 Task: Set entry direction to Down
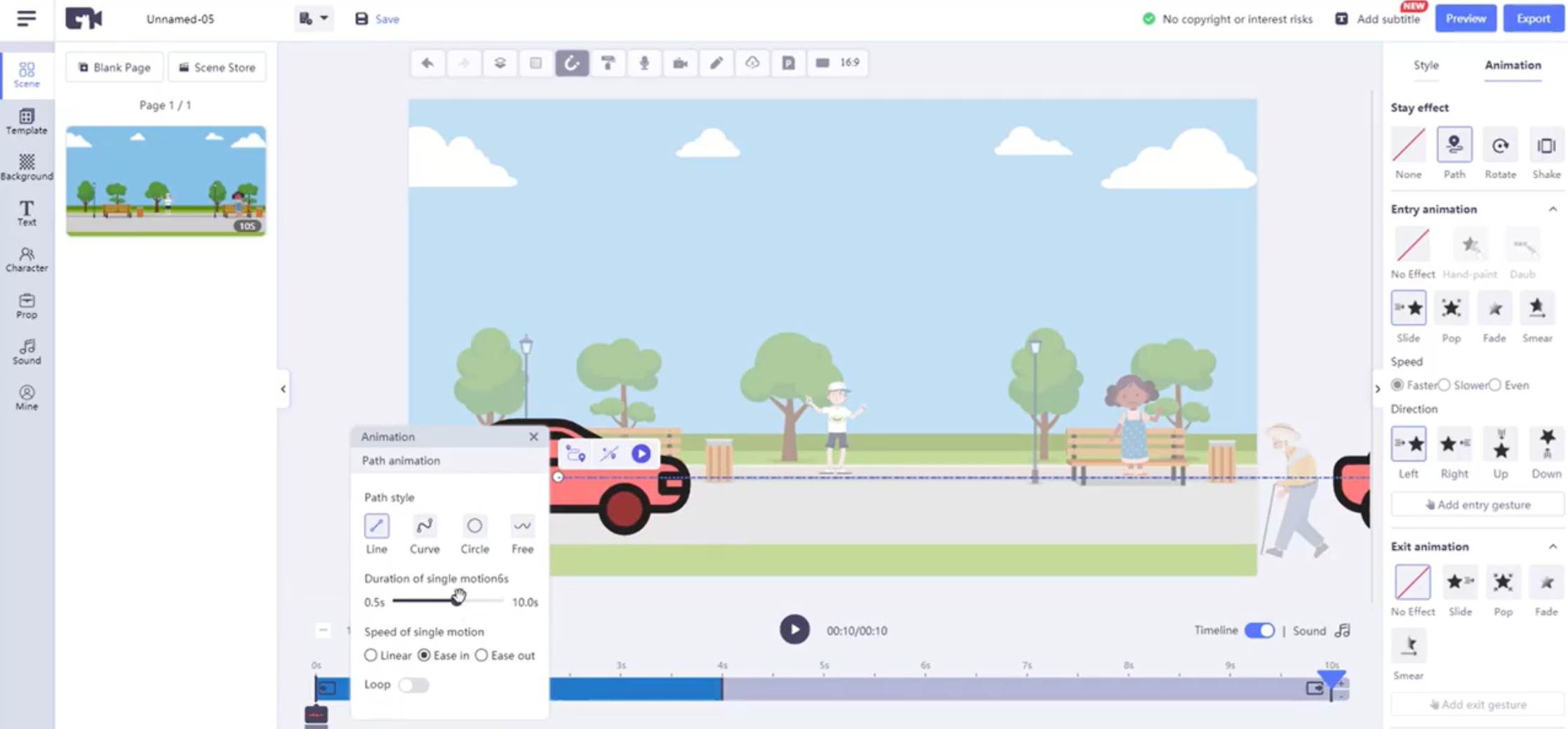[1546, 444]
